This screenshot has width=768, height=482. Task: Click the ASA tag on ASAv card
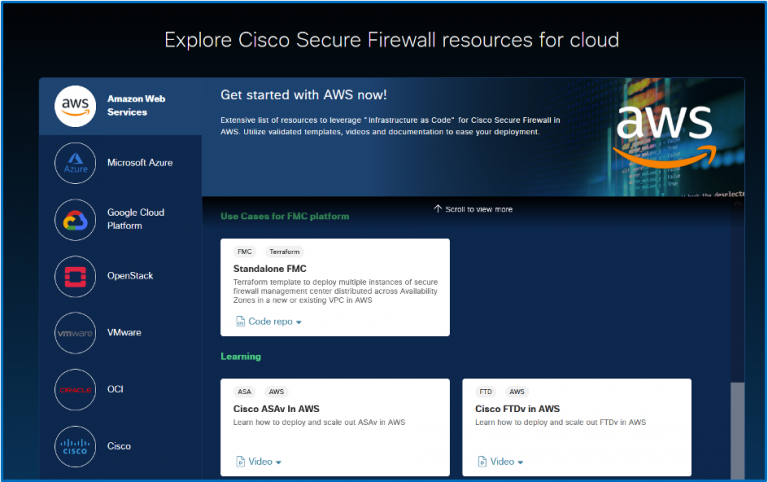pyautogui.click(x=244, y=392)
